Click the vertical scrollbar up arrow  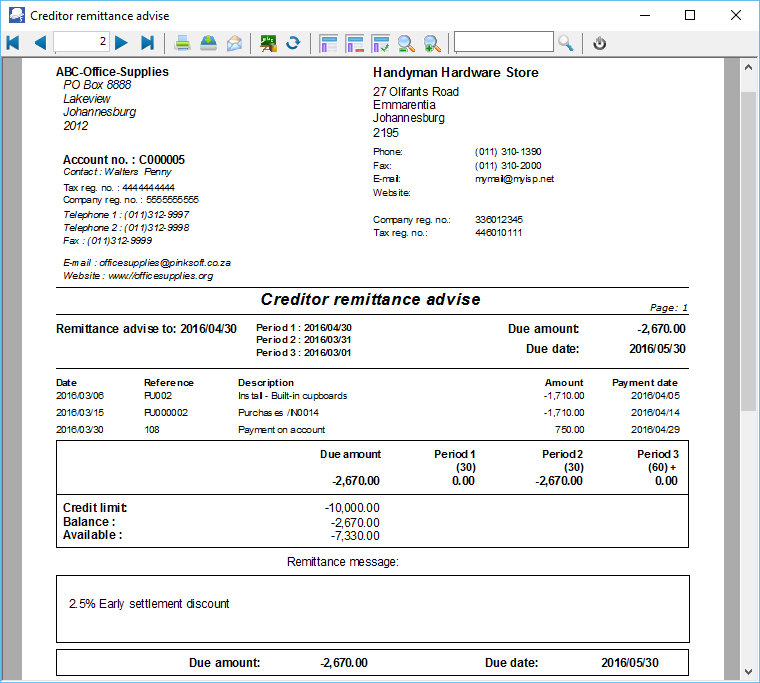pyautogui.click(x=748, y=67)
